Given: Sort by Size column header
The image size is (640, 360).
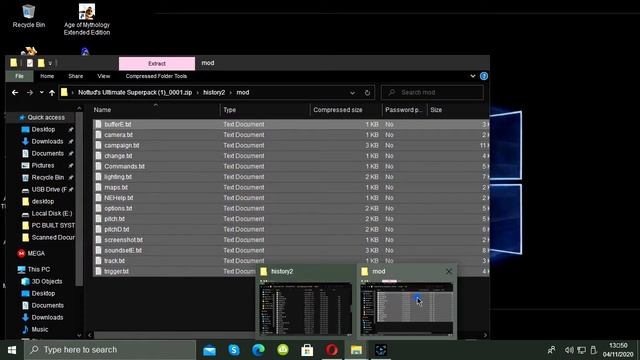Looking at the screenshot, I should tap(457, 110).
